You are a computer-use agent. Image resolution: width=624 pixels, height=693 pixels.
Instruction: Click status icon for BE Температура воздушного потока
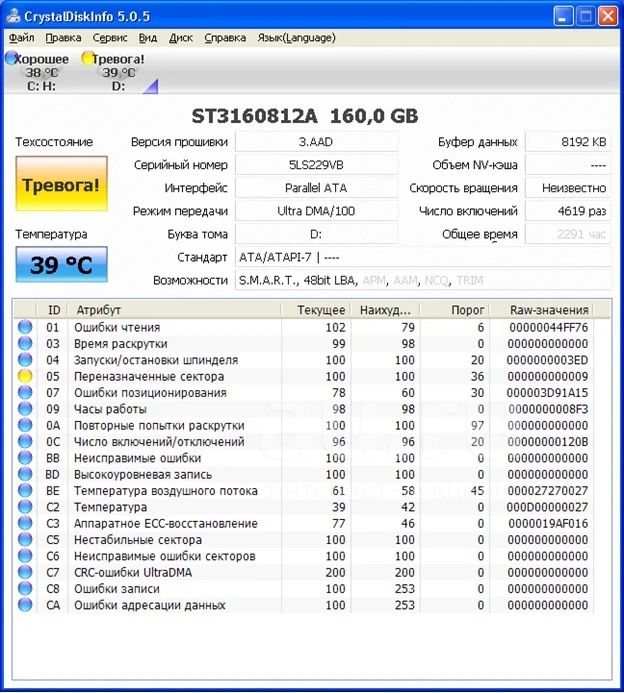[25, 491]
